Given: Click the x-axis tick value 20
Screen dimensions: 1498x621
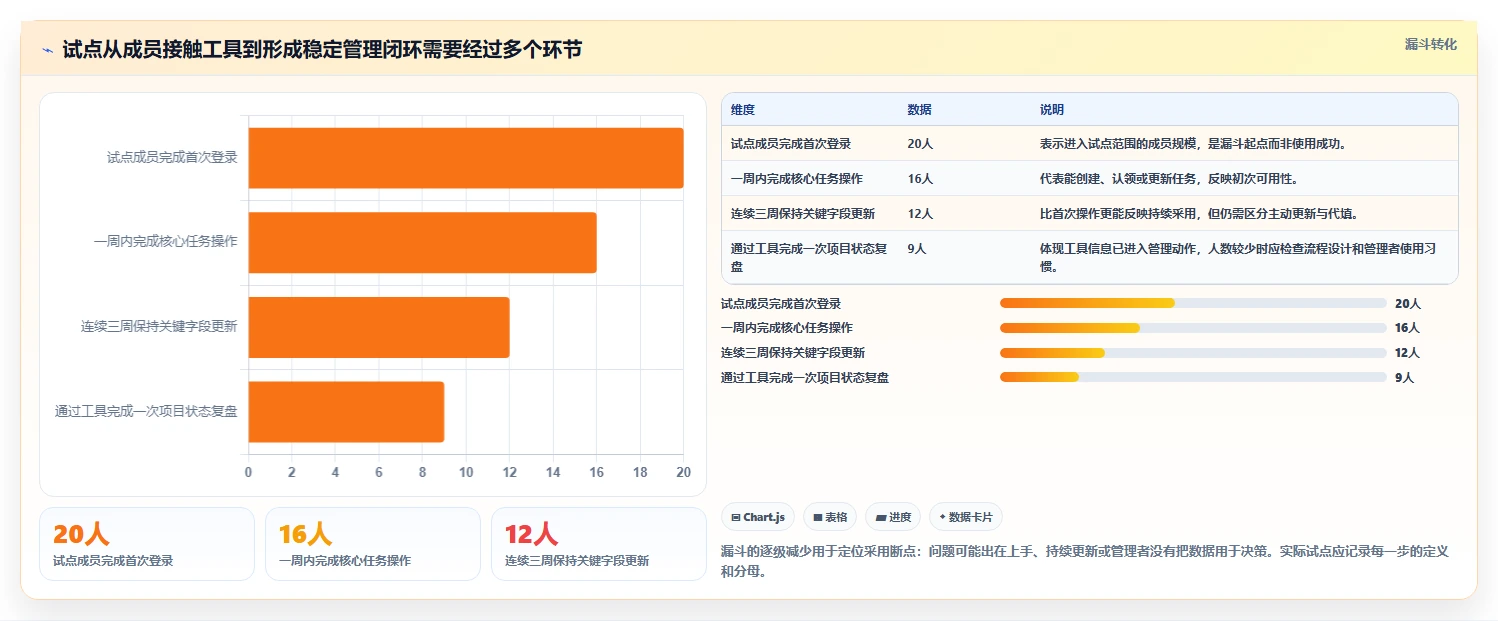Looking at the screenshot, I should point(683,472).
